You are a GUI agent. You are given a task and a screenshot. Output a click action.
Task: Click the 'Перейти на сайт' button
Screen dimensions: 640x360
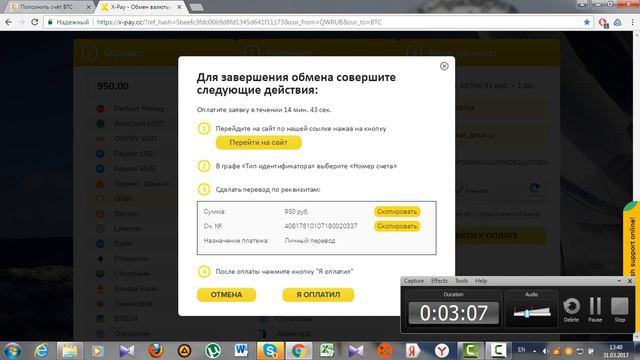pos(258,142)
